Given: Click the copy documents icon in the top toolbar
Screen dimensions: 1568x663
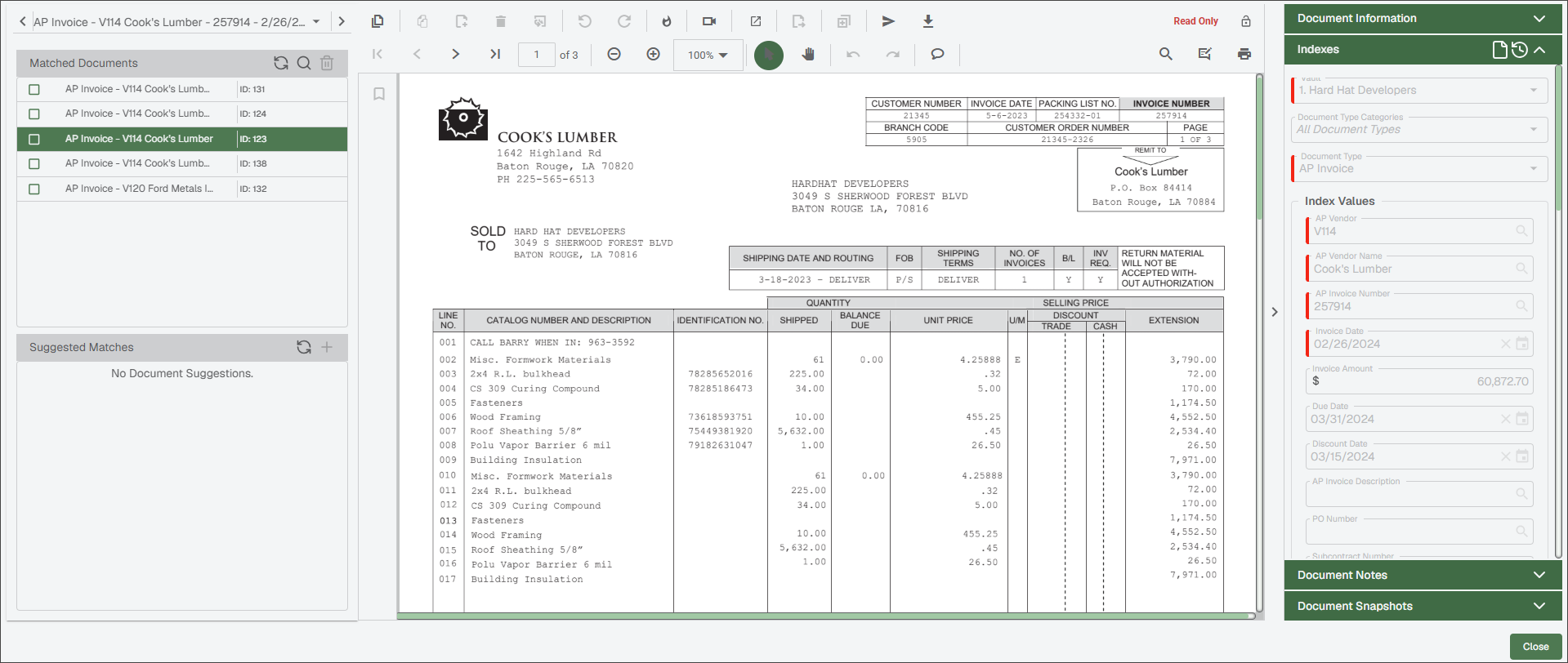Looking at the screenshot, I should (x=377, y=21).
